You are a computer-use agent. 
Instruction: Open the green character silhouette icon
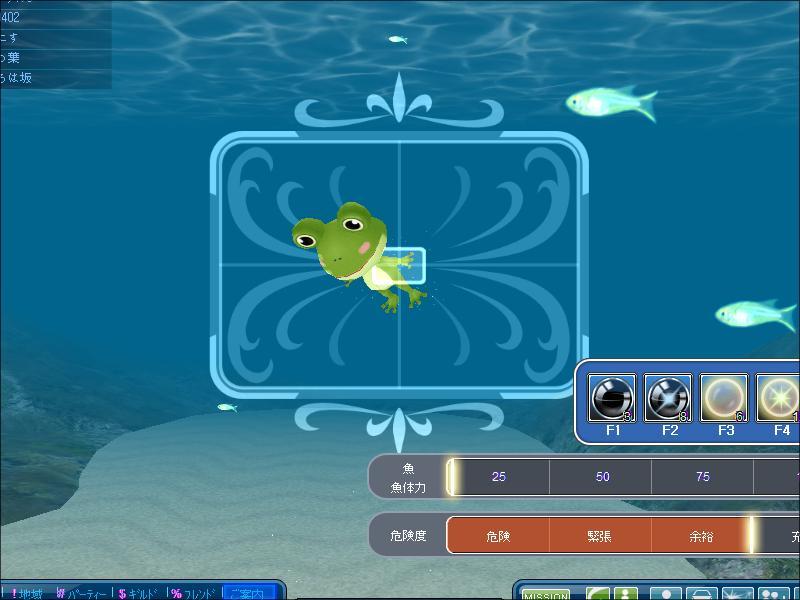click(626, 594)
